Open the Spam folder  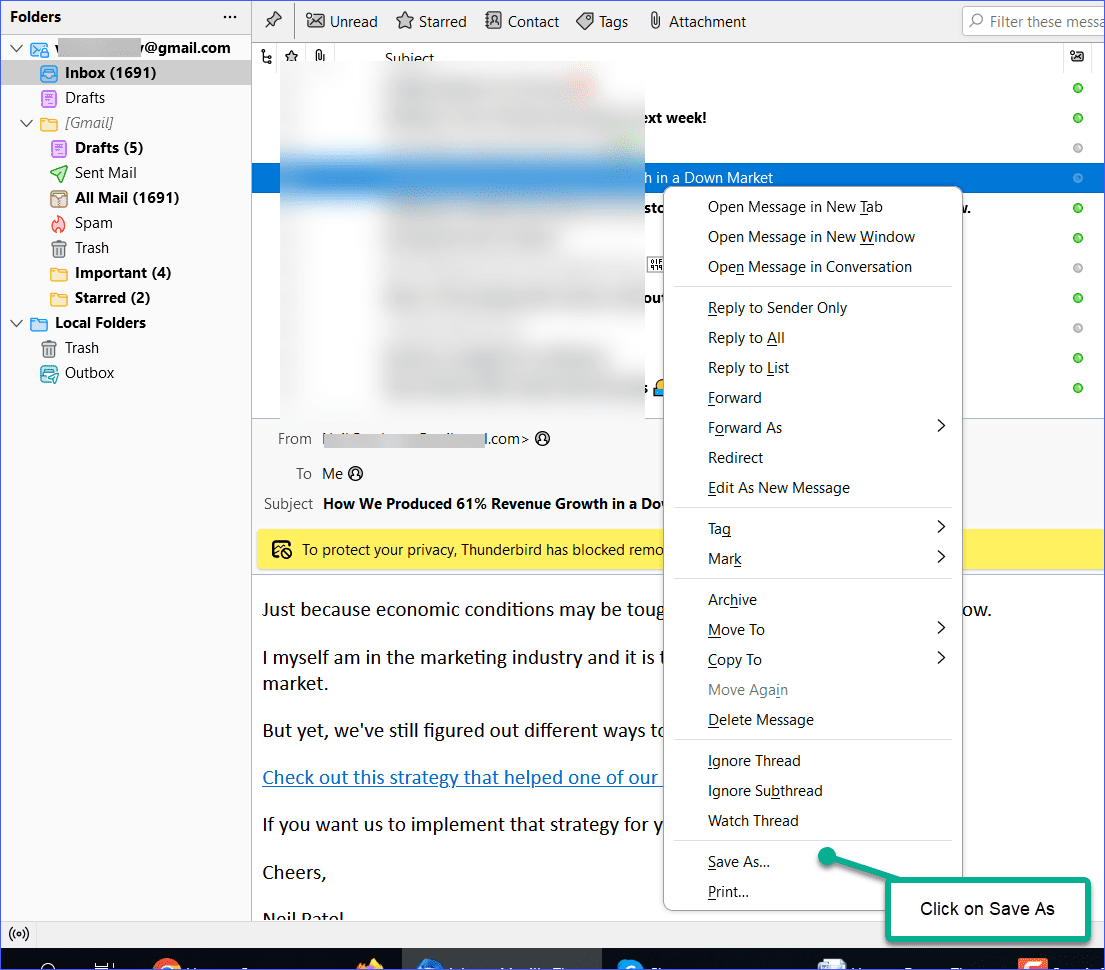coord(93,223)
